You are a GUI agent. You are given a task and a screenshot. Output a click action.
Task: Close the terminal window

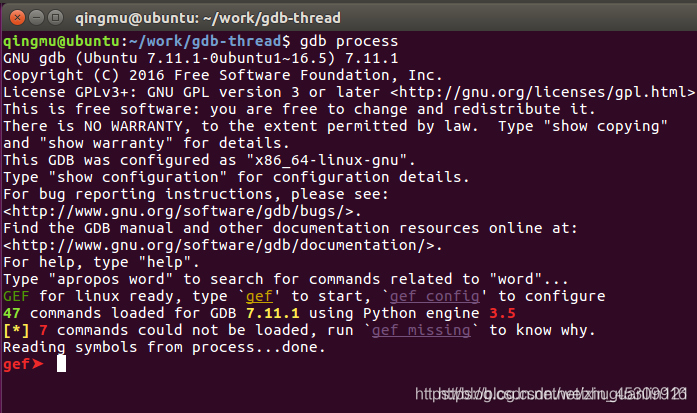click(17, 18)
